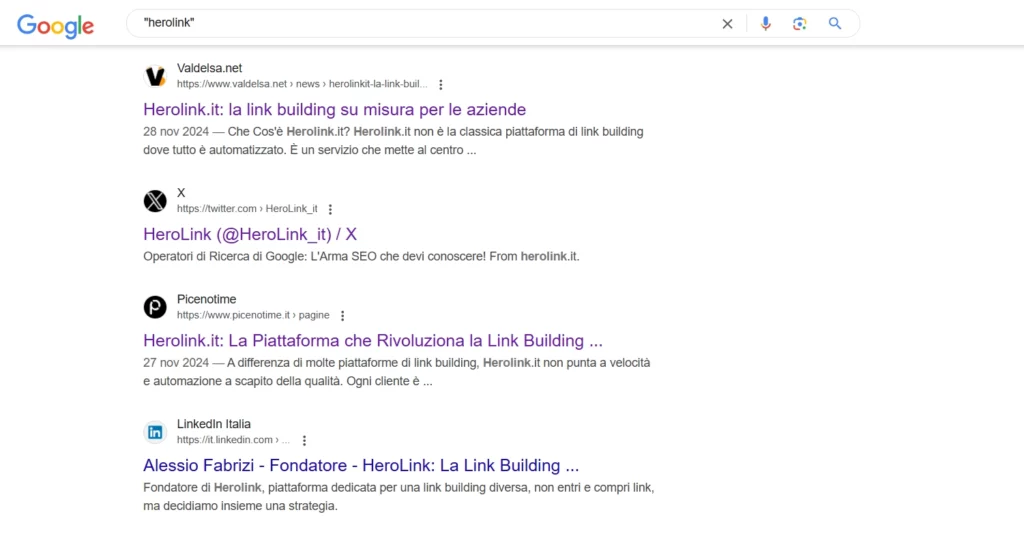Click the Google logo

(x=56, y=25)
